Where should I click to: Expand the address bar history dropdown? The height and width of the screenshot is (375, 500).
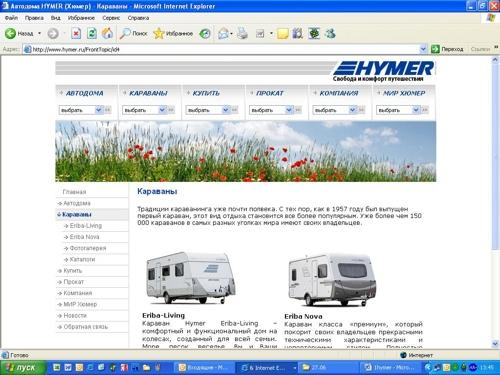(x=423, y=49)
